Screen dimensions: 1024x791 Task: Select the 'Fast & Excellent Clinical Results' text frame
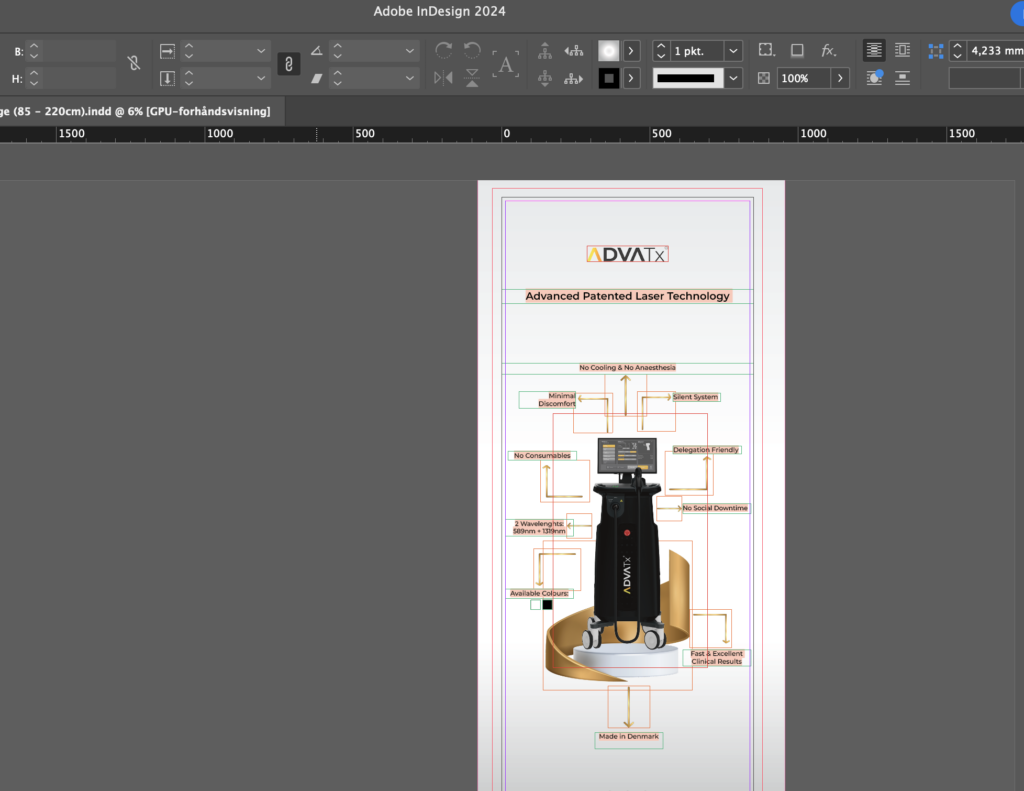coord(716,657)
